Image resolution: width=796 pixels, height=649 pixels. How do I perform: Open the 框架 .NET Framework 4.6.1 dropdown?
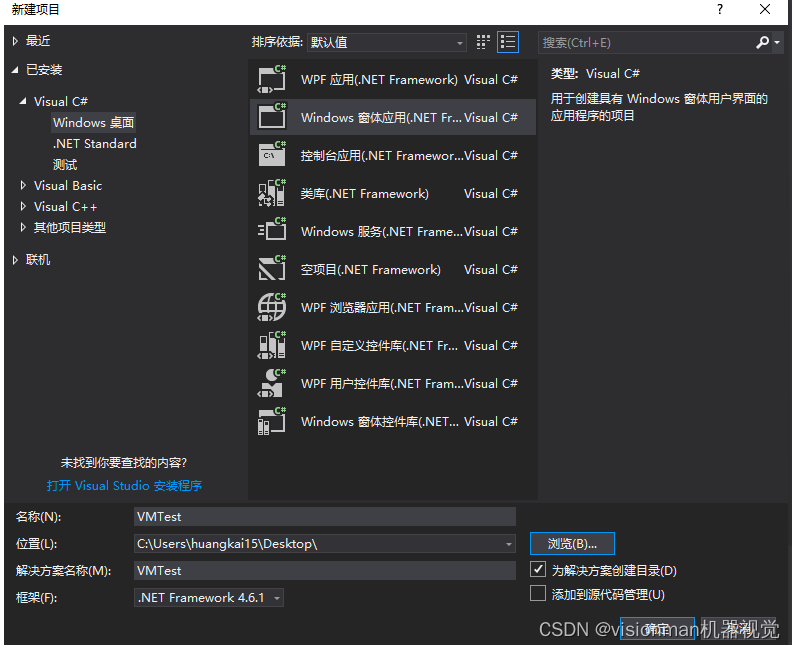[x=209, y=598]
